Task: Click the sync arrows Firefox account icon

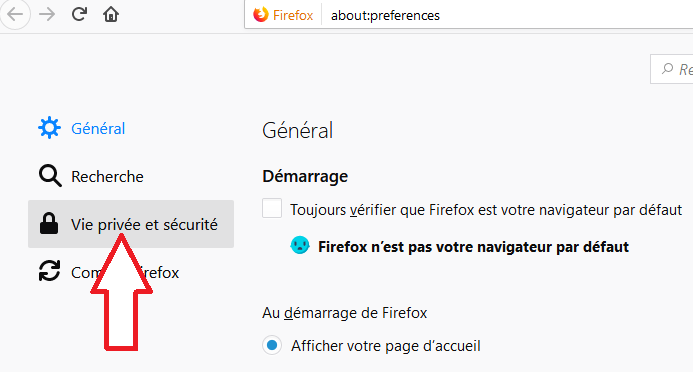Action: coord(49,271)
